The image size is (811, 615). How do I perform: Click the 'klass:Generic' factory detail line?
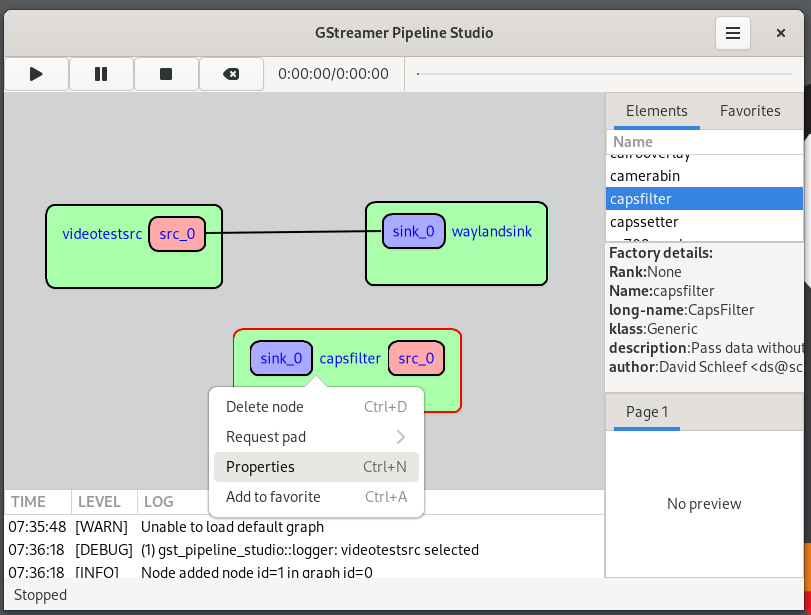653,329
